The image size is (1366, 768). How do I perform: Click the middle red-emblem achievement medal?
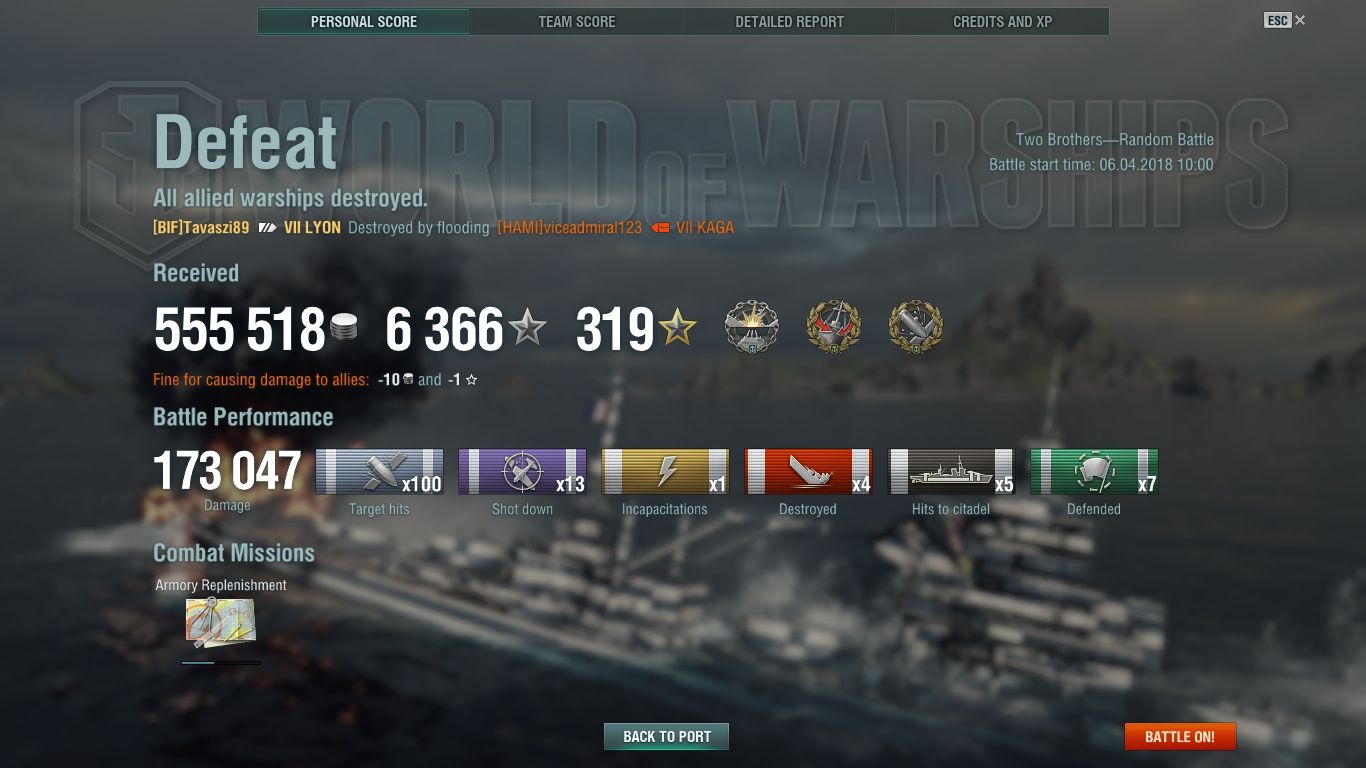(833, 327)
